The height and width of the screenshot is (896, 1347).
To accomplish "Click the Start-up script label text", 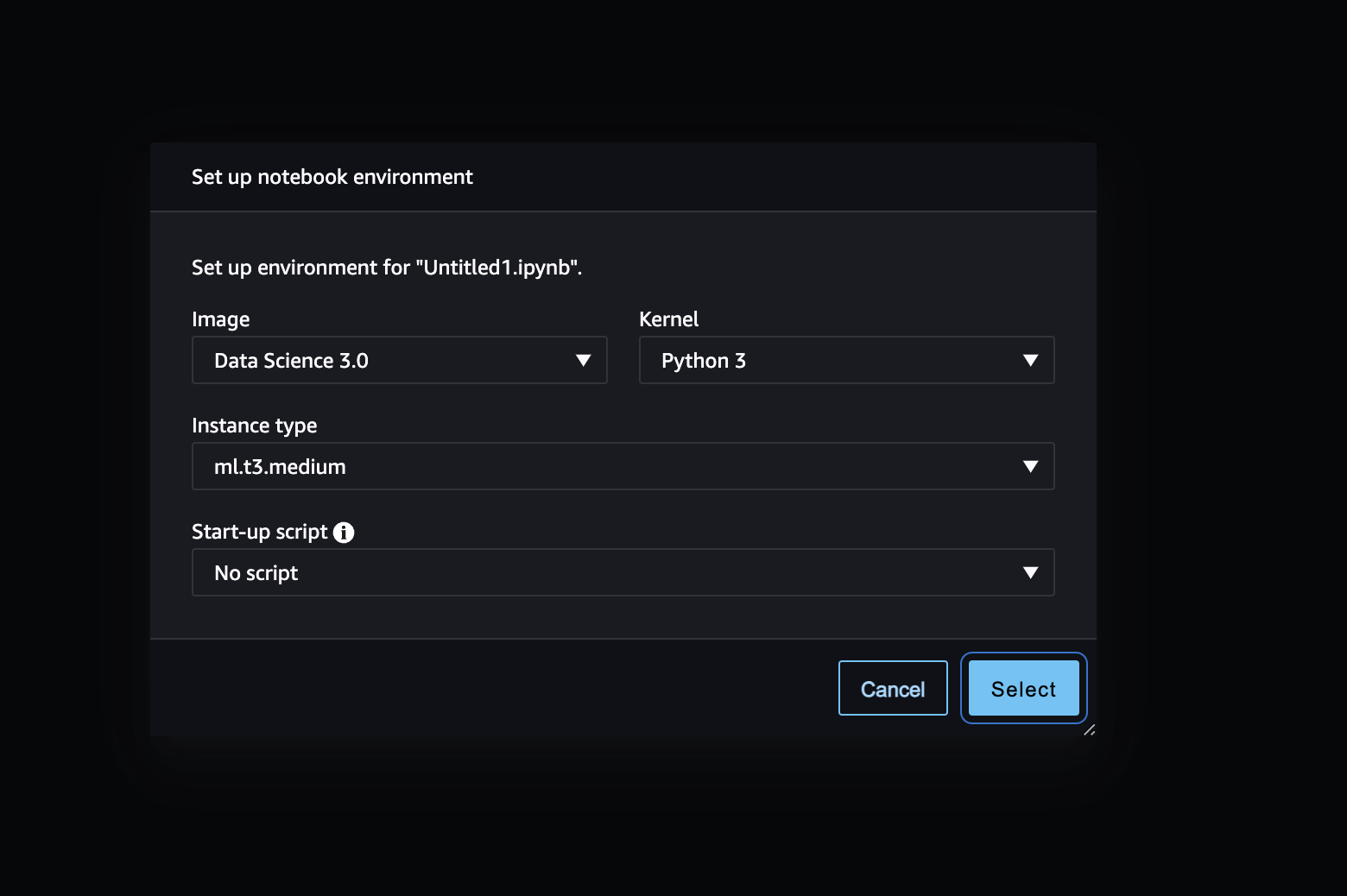I will coord(259,532).
